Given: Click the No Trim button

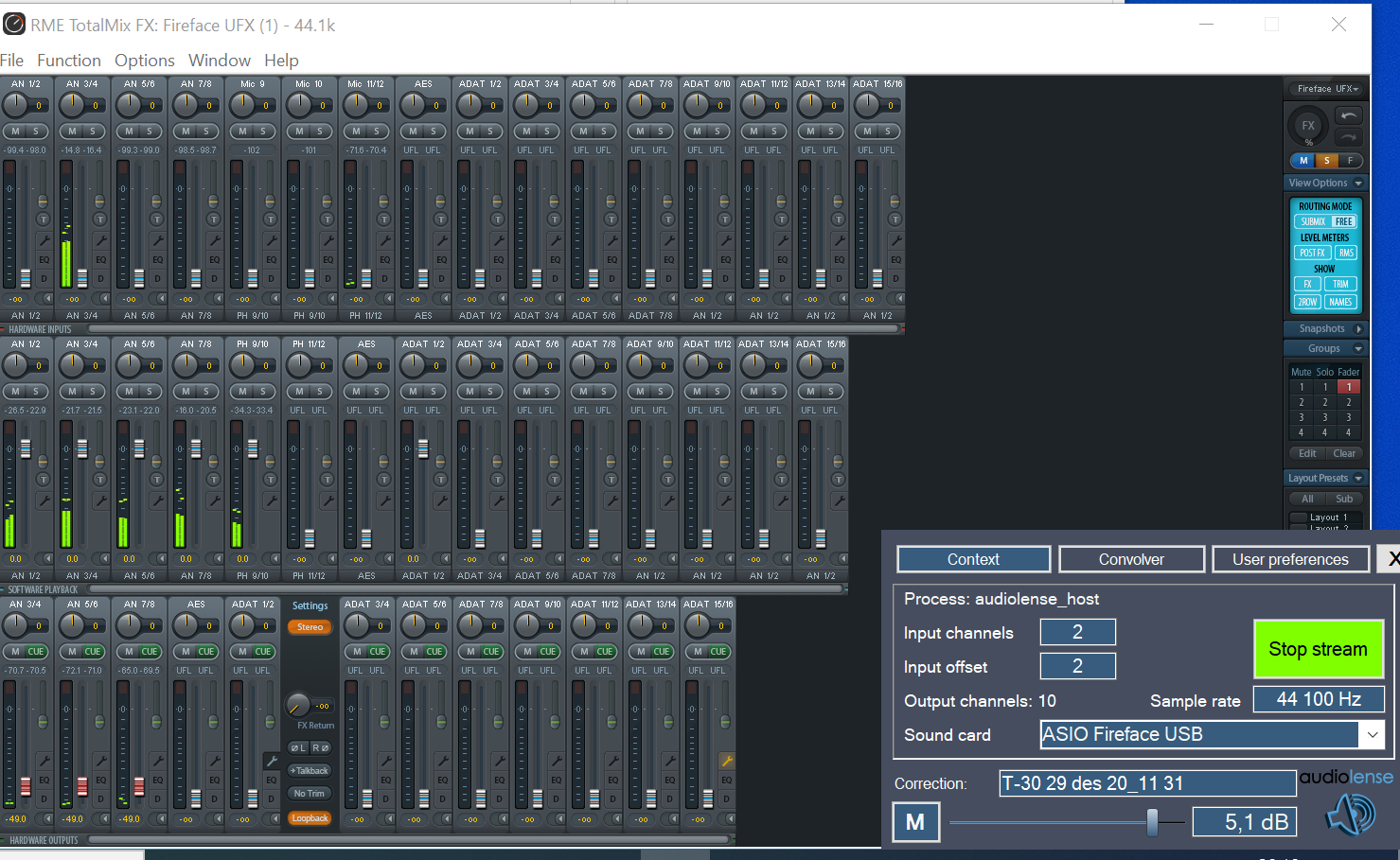Looking at the screenshot, I should click(310, 794).
